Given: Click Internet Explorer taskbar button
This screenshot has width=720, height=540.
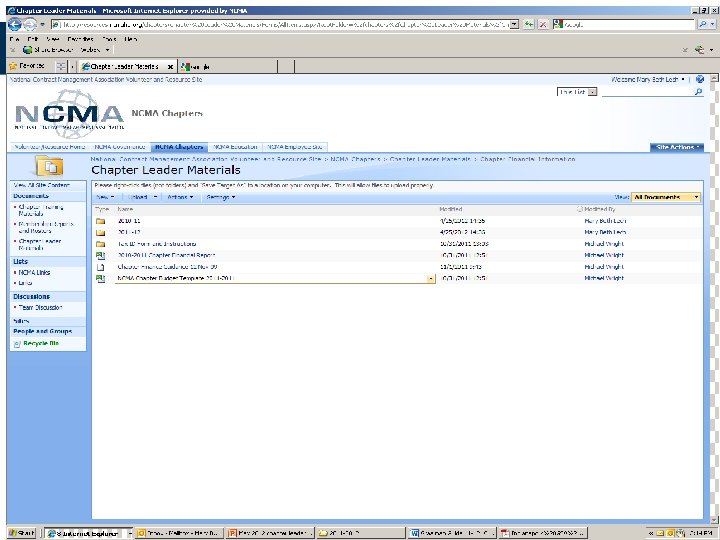Looking at the screenshot, I should tap(88, 533).
